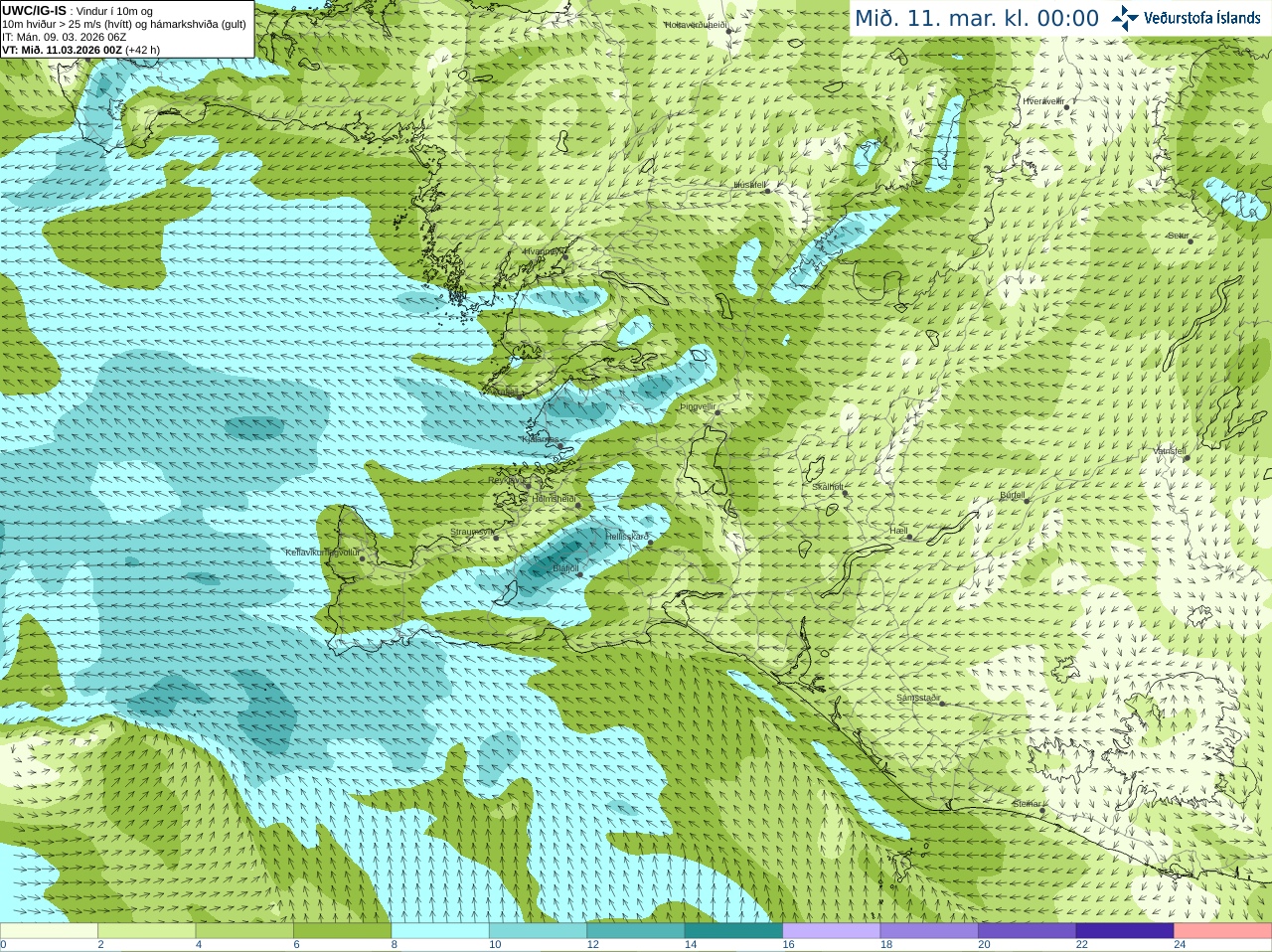Click the Þingvellir place name
This screenshot has width=1272, height=952.
tap(698, 406)
